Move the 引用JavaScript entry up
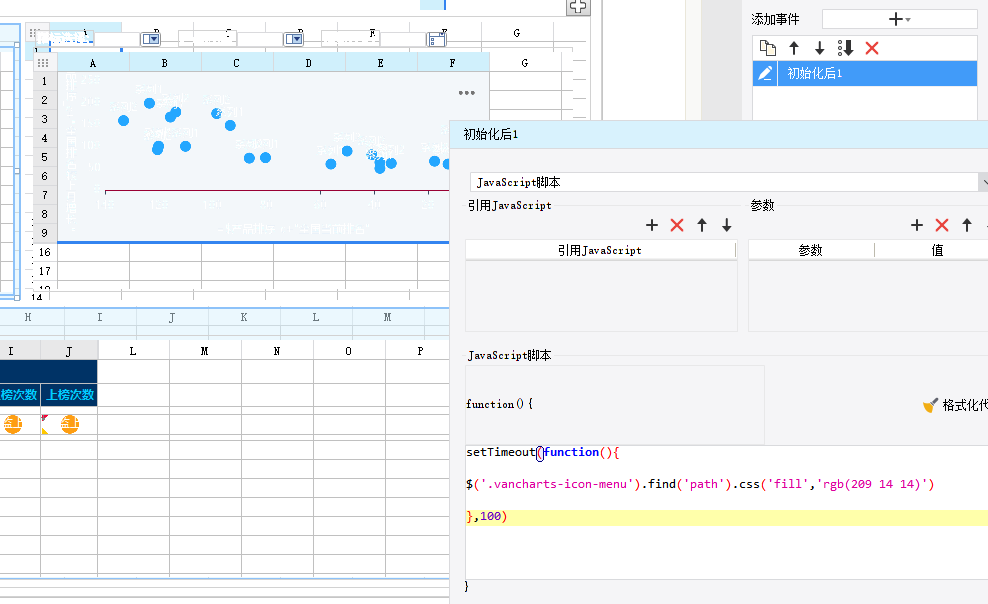 tap(702, 225)
